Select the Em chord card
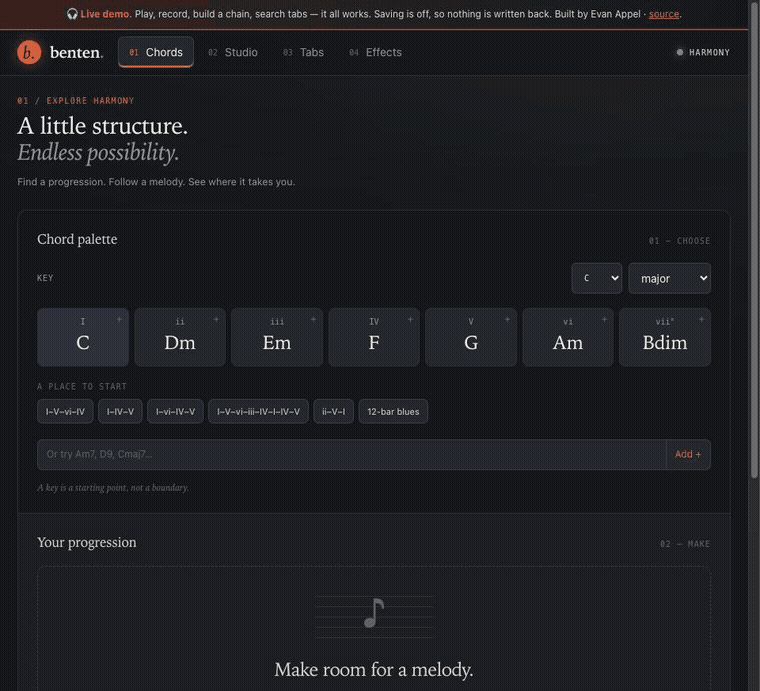Image resolution: width=760 pixels, height=691 pixels. tap(277, 337)
